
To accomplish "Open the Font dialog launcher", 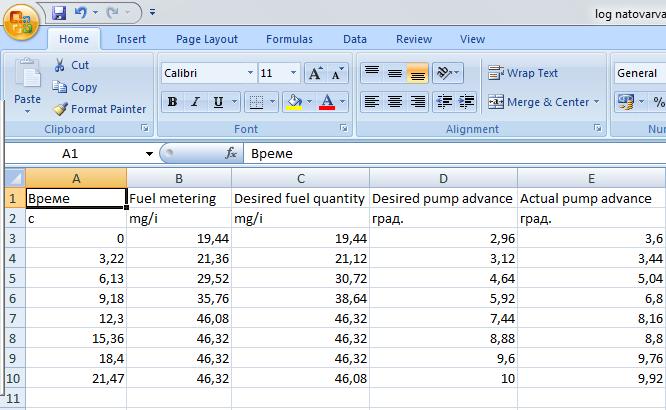I will point(342,129).
